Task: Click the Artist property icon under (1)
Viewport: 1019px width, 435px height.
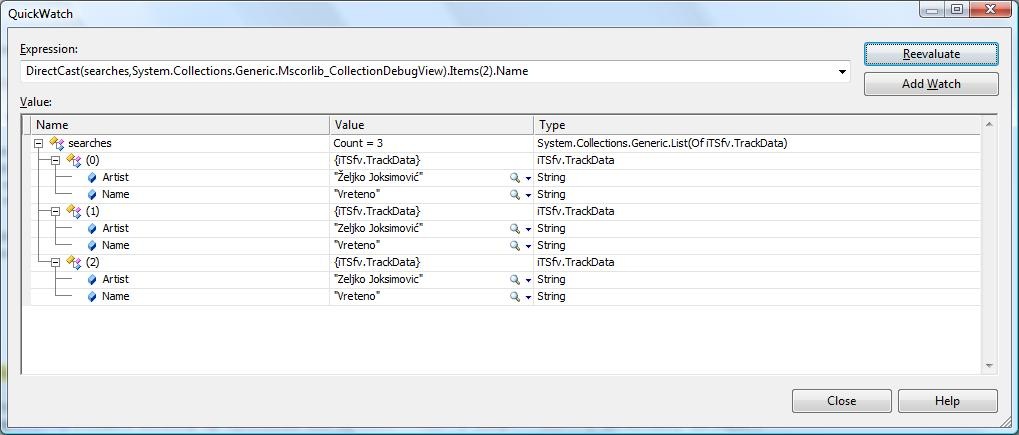Action: point(92,228)
